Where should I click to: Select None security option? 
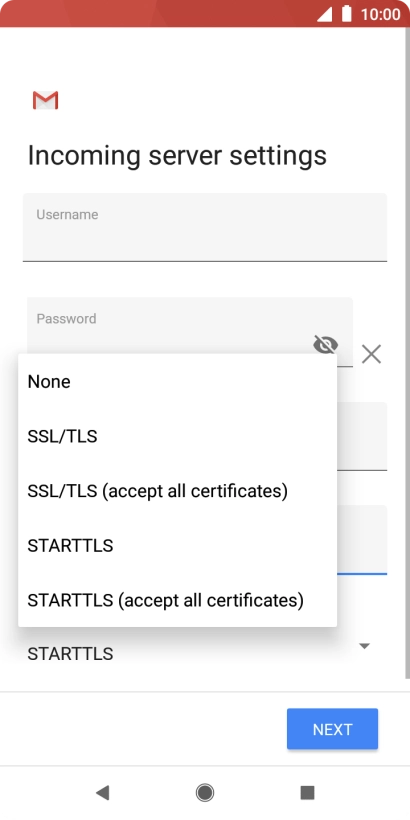click(177, 382)
